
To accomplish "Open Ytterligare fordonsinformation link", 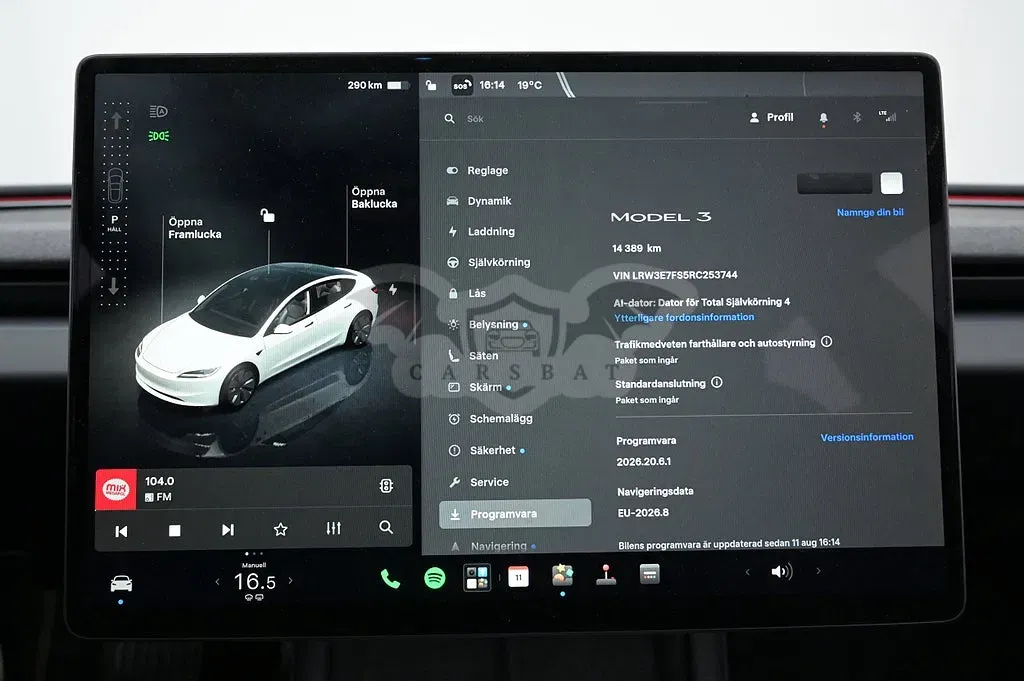I will click(x=684, y=317).
